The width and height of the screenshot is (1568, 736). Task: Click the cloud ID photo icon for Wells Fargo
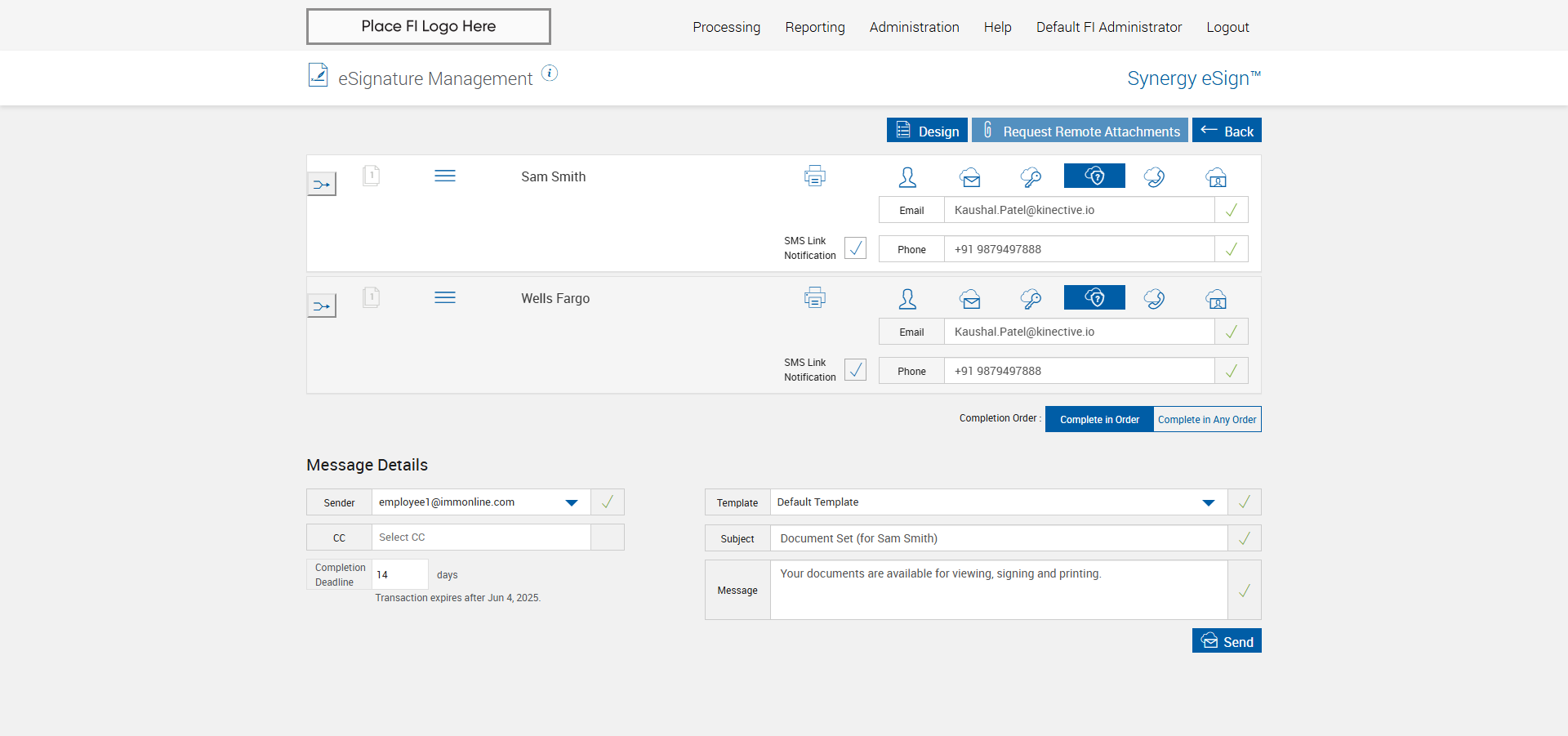[x=1216, y=299]
